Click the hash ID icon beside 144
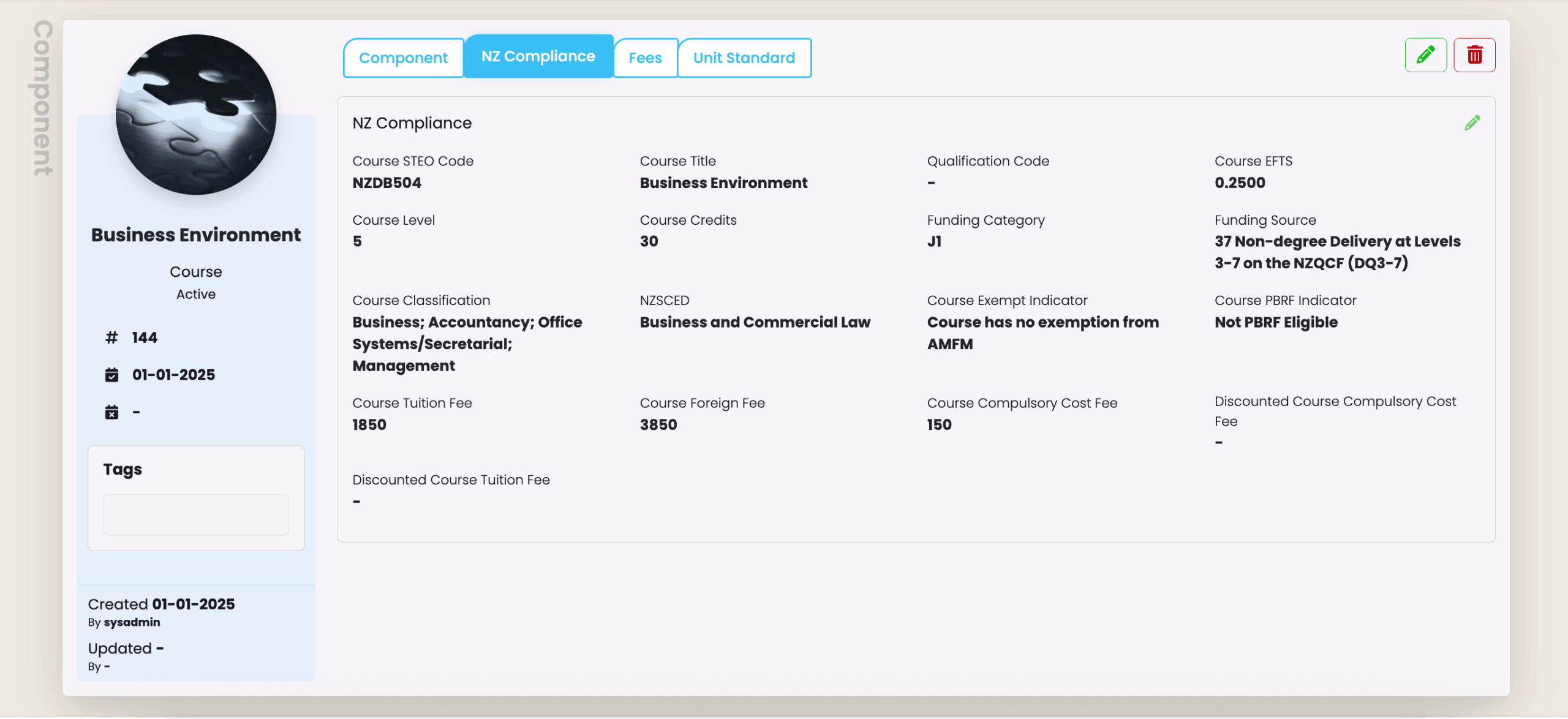This screenshot has height=719, width=1568. point(111,337)
